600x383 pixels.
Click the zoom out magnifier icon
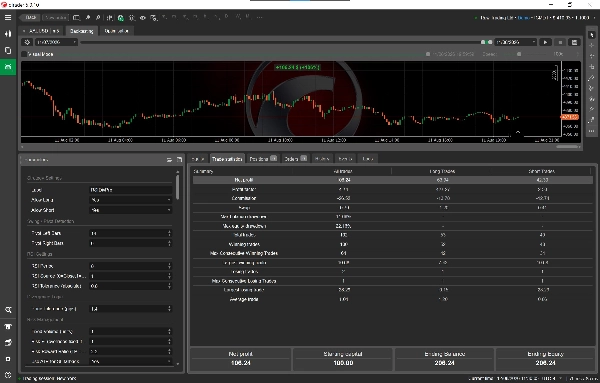pos(98,18)
